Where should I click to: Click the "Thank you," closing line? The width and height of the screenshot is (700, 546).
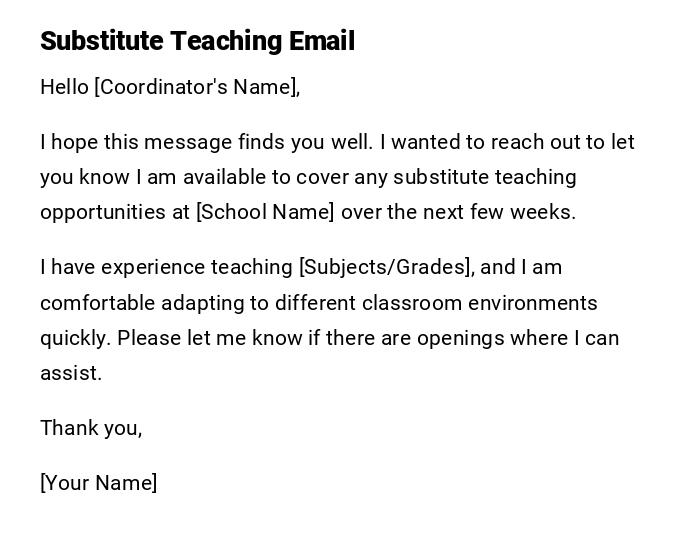pos(91,428)
